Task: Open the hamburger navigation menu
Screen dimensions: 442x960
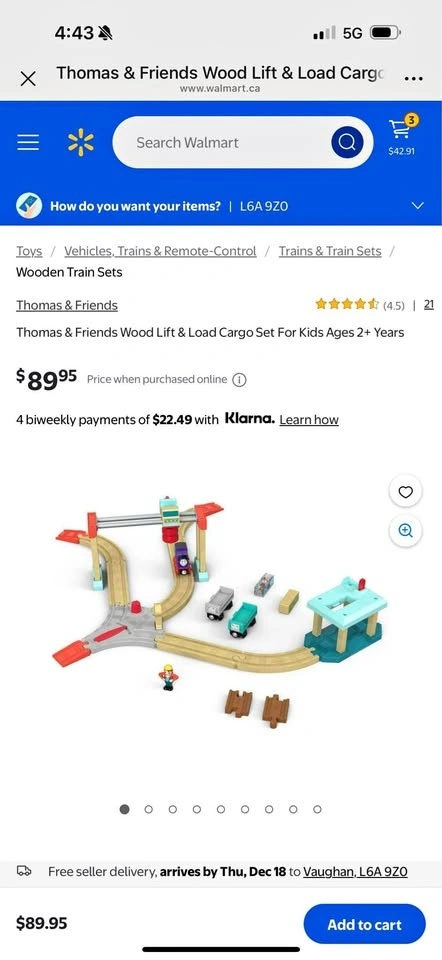Action: (x=28, y=143)
